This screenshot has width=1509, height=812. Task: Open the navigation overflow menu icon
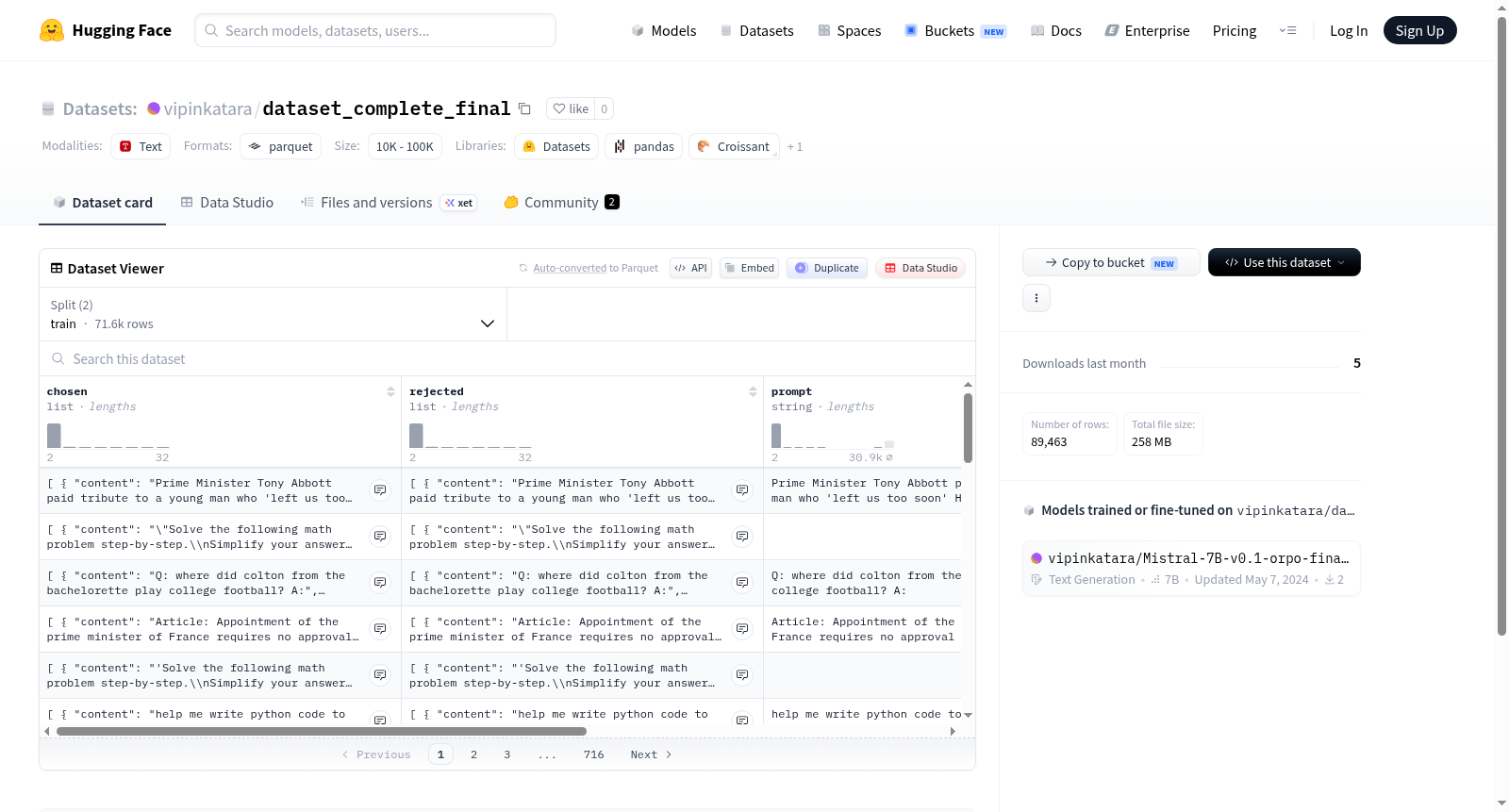(1287, 31)
